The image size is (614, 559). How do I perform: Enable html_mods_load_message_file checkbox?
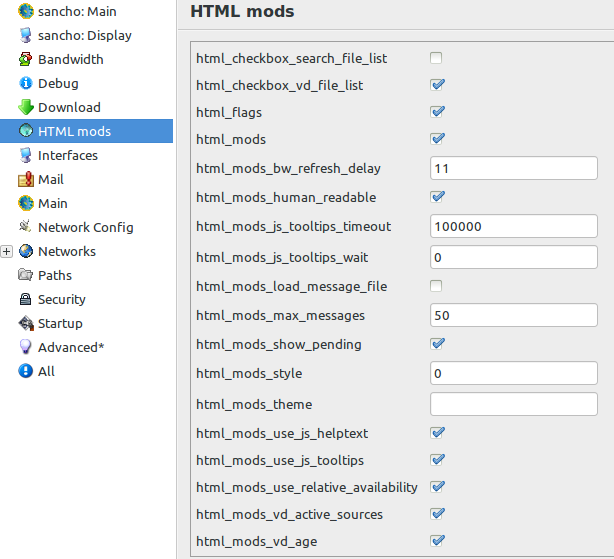pyautogui.click(x=436, y=286)
